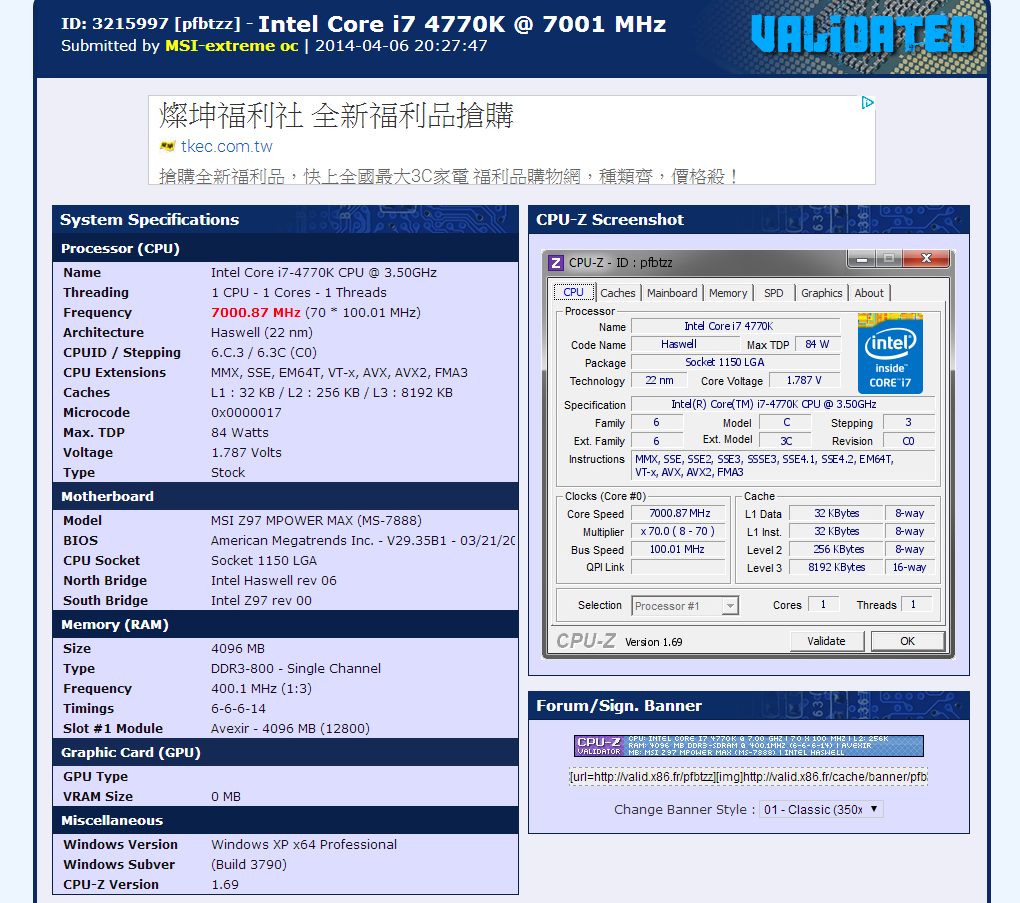Click the '1.787 Volts' voltage value
This screenshot has width=1020, height=903.
246,453
